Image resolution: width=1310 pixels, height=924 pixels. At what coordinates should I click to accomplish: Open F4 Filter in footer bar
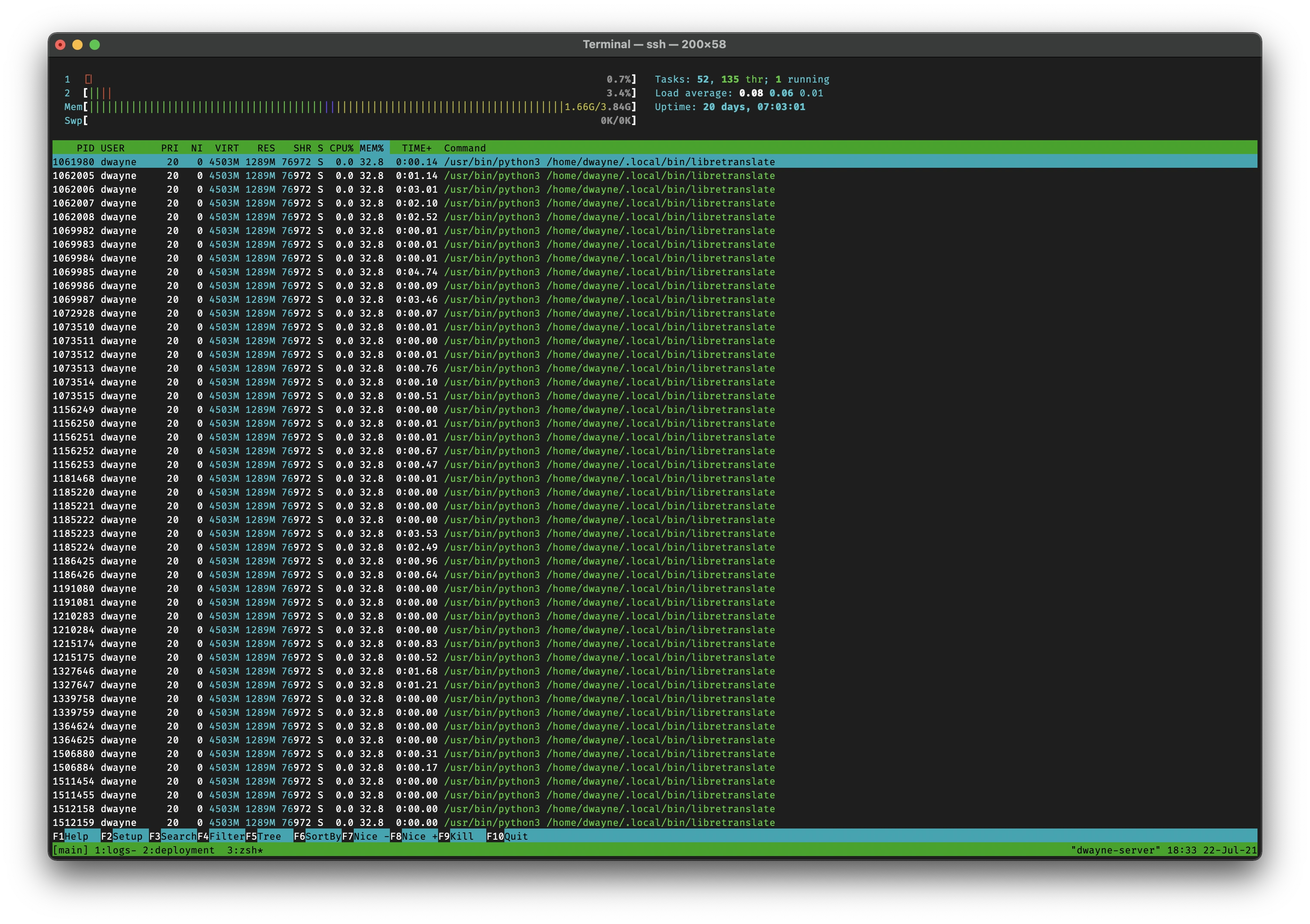pos(221,836)
